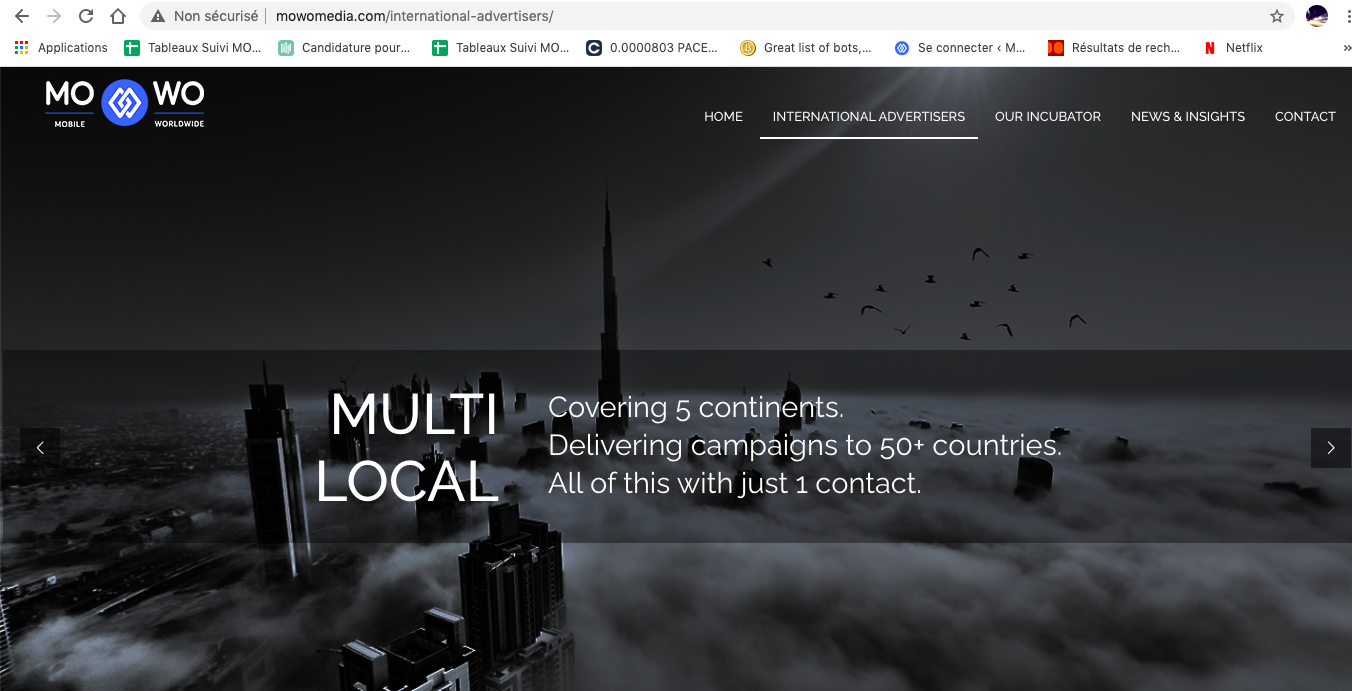Open browser home page icon
The image size is (1352, 691).
[x=118, y=16]
